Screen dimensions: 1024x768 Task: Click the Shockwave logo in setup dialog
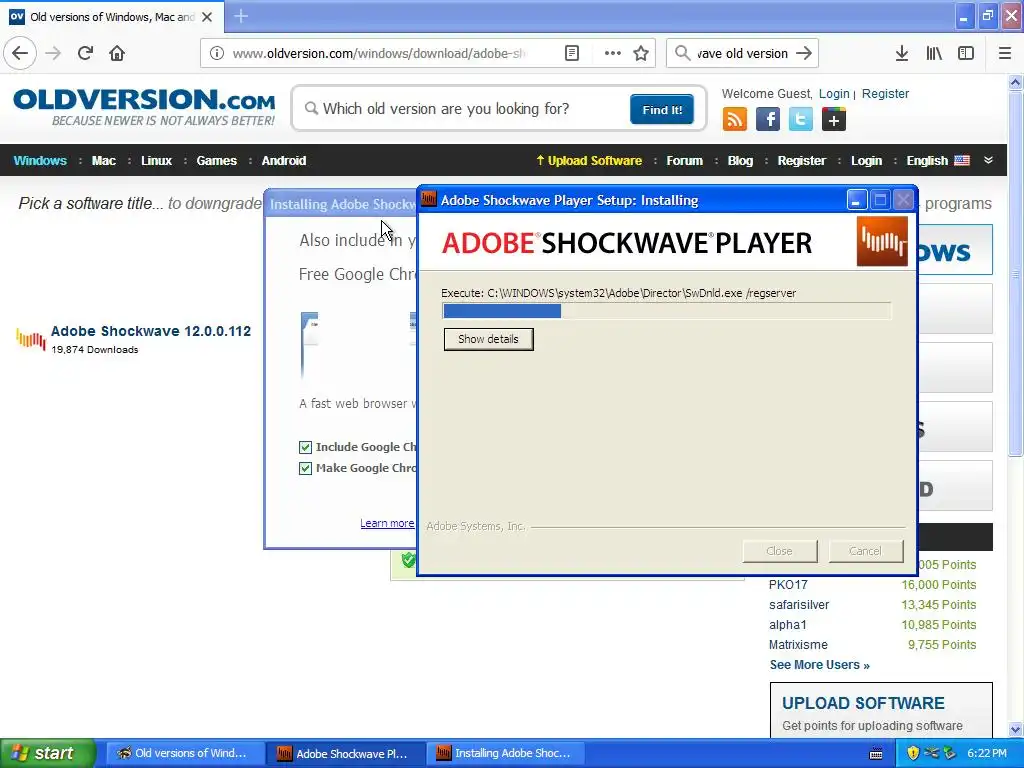[882, 242]
